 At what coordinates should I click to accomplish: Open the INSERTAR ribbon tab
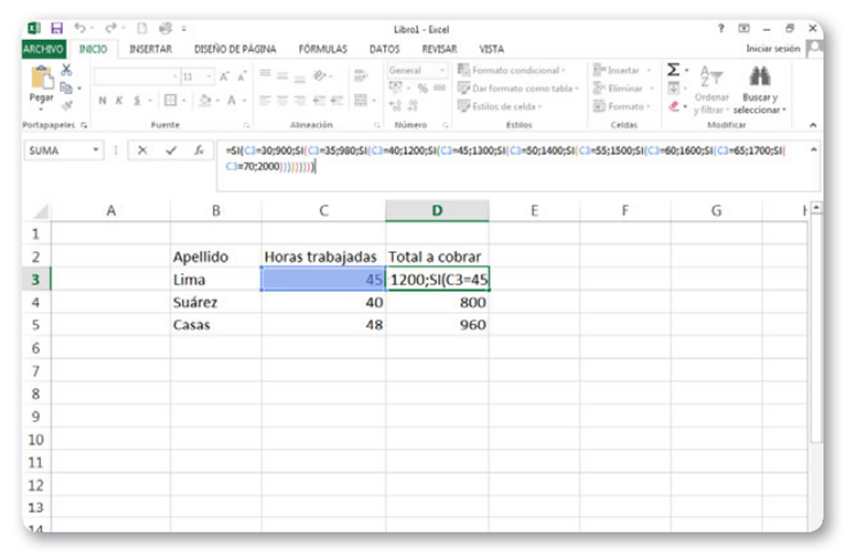(150, 48)
